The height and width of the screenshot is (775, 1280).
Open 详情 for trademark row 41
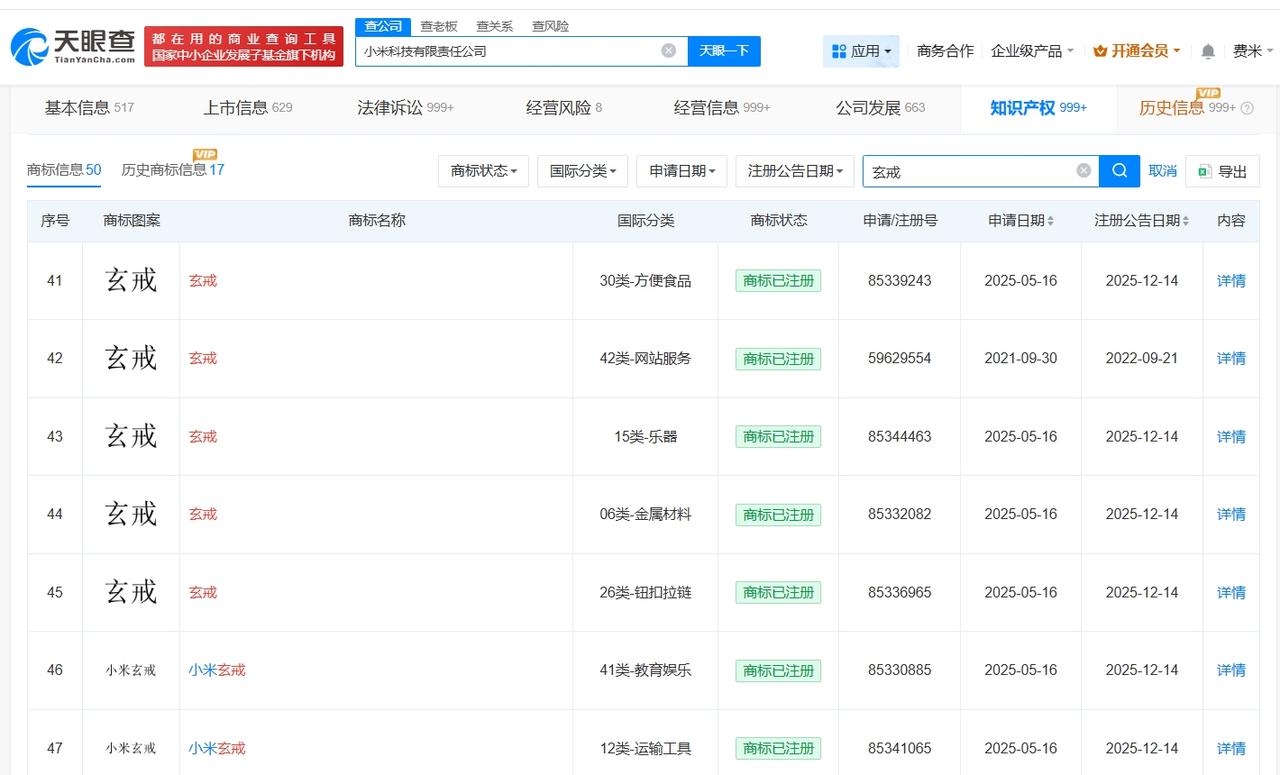1231,281
